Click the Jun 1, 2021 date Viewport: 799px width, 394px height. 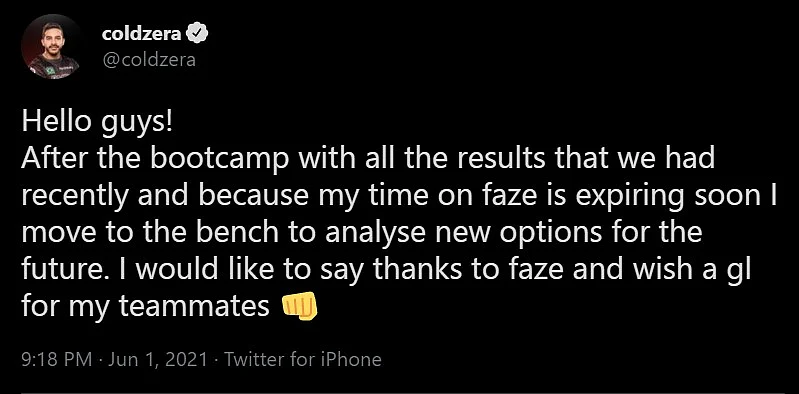[x=158, y=360]
